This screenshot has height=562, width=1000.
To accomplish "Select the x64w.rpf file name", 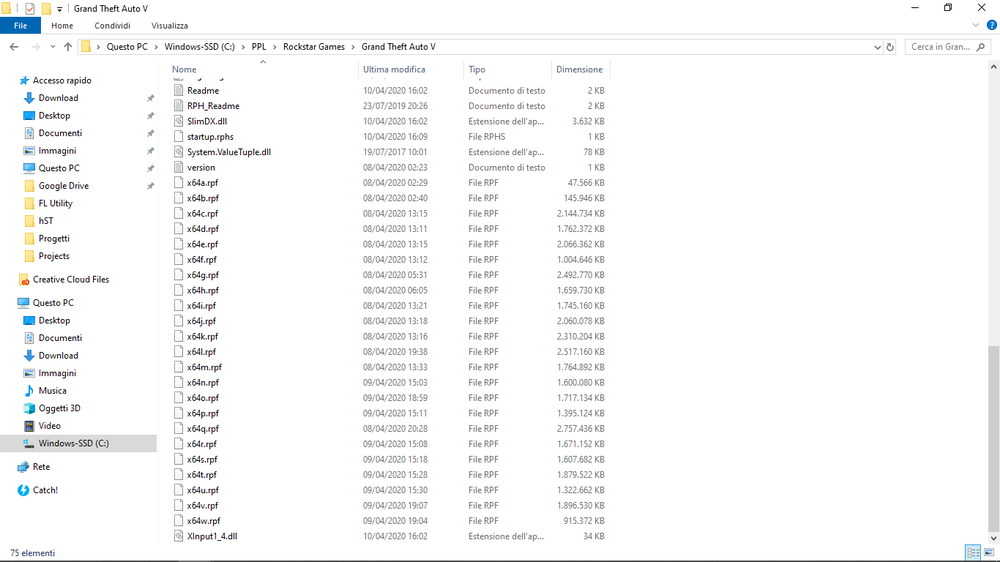I will pyautogui.click(x=203, y=521).
